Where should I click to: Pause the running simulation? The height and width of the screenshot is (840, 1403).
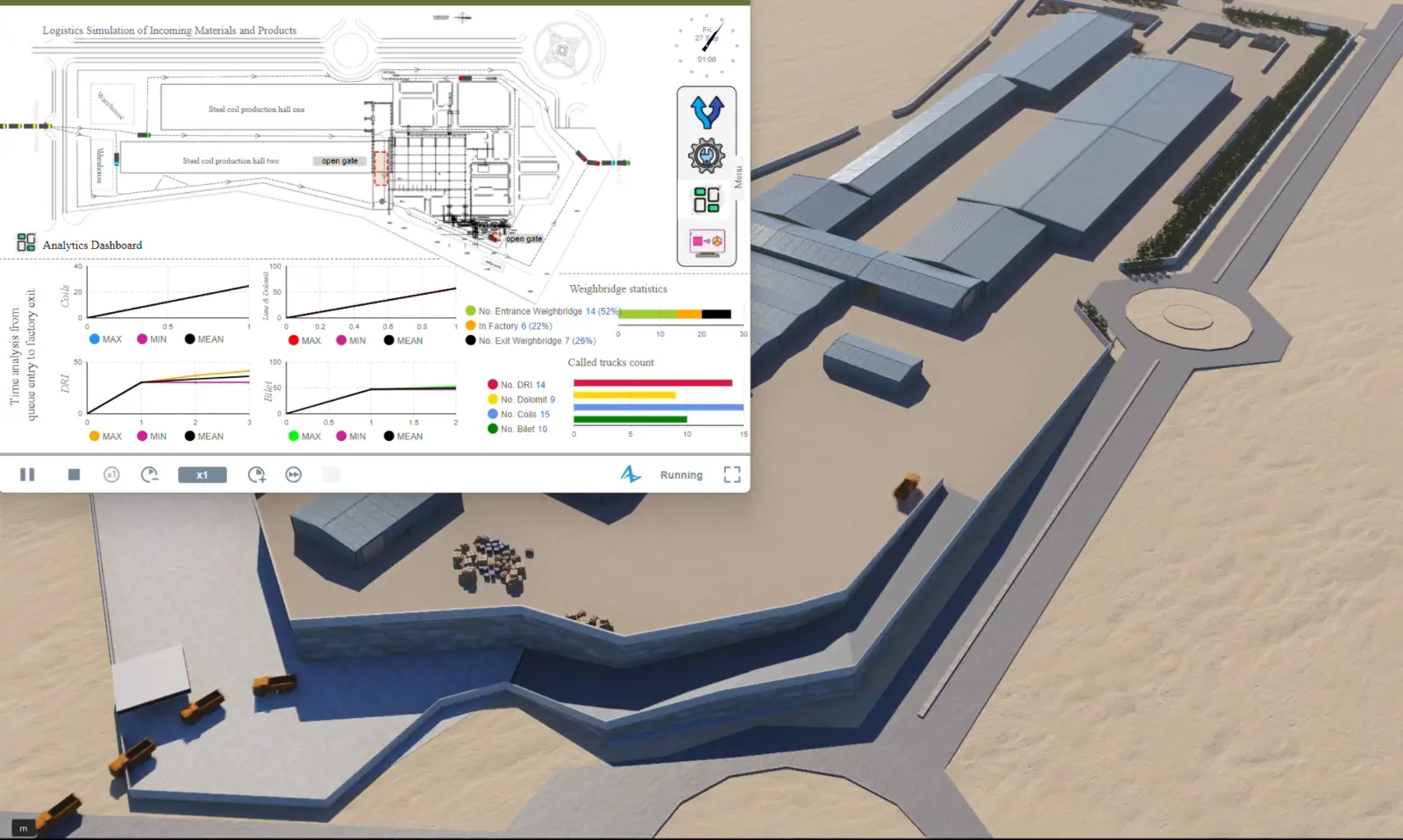click(27, 474)
